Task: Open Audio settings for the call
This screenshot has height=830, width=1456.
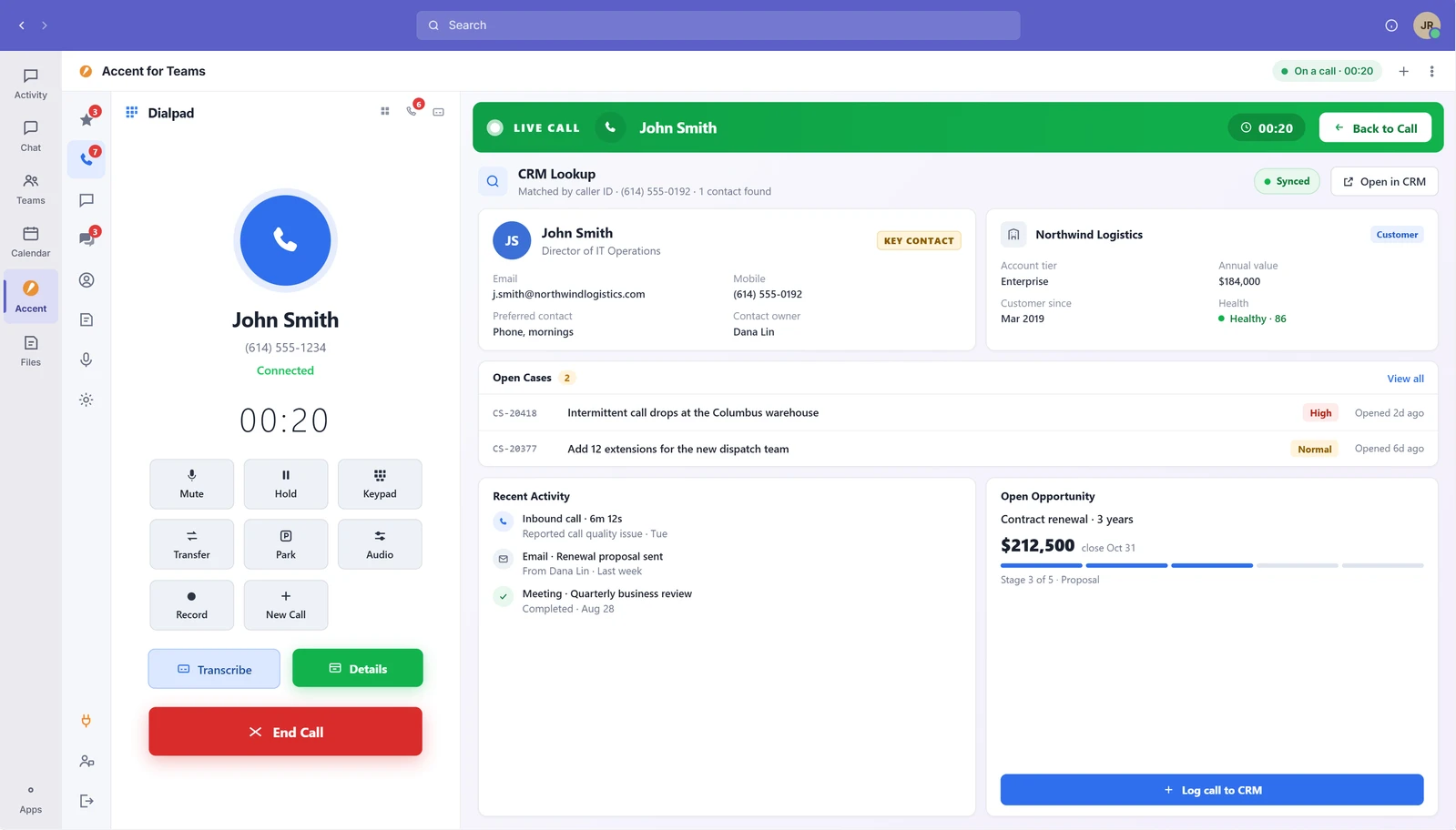Action: 380,544
